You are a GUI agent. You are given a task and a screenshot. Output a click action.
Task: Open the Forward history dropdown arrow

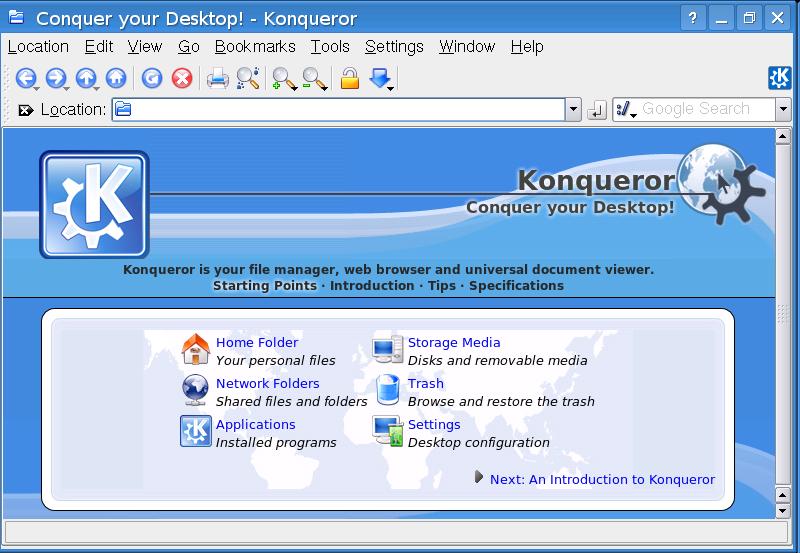(66, 90)
